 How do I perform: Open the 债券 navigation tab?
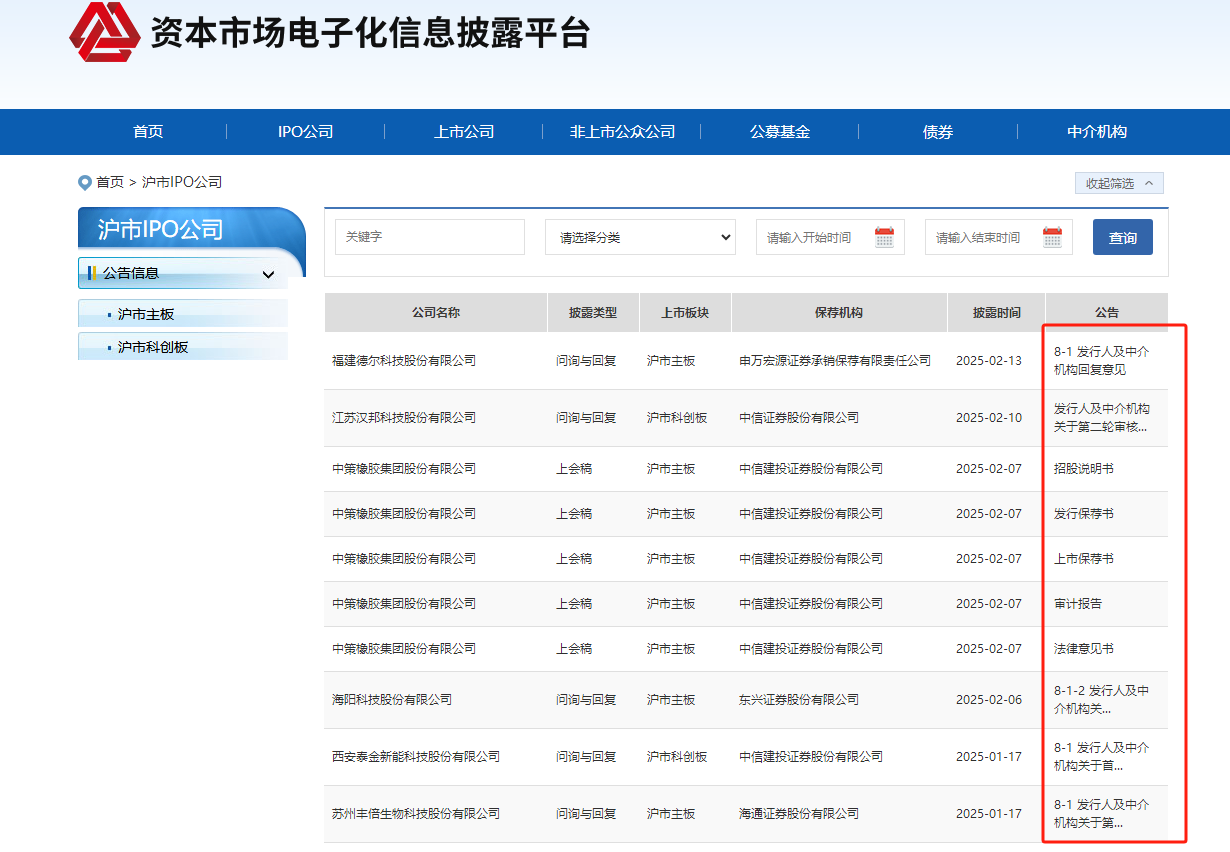[938, 132]
